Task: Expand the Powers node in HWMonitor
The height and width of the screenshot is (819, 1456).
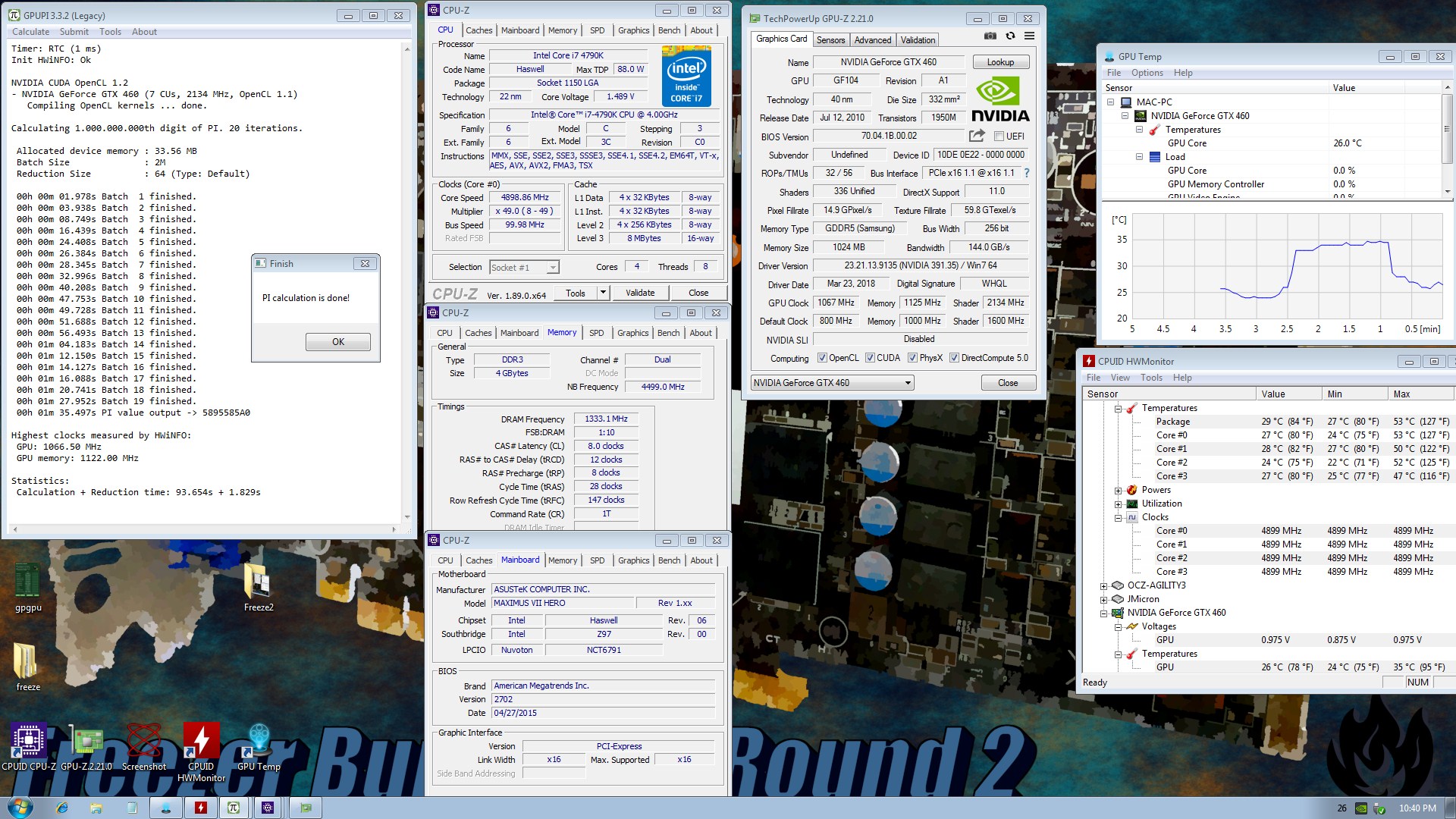Action: 1118,491
